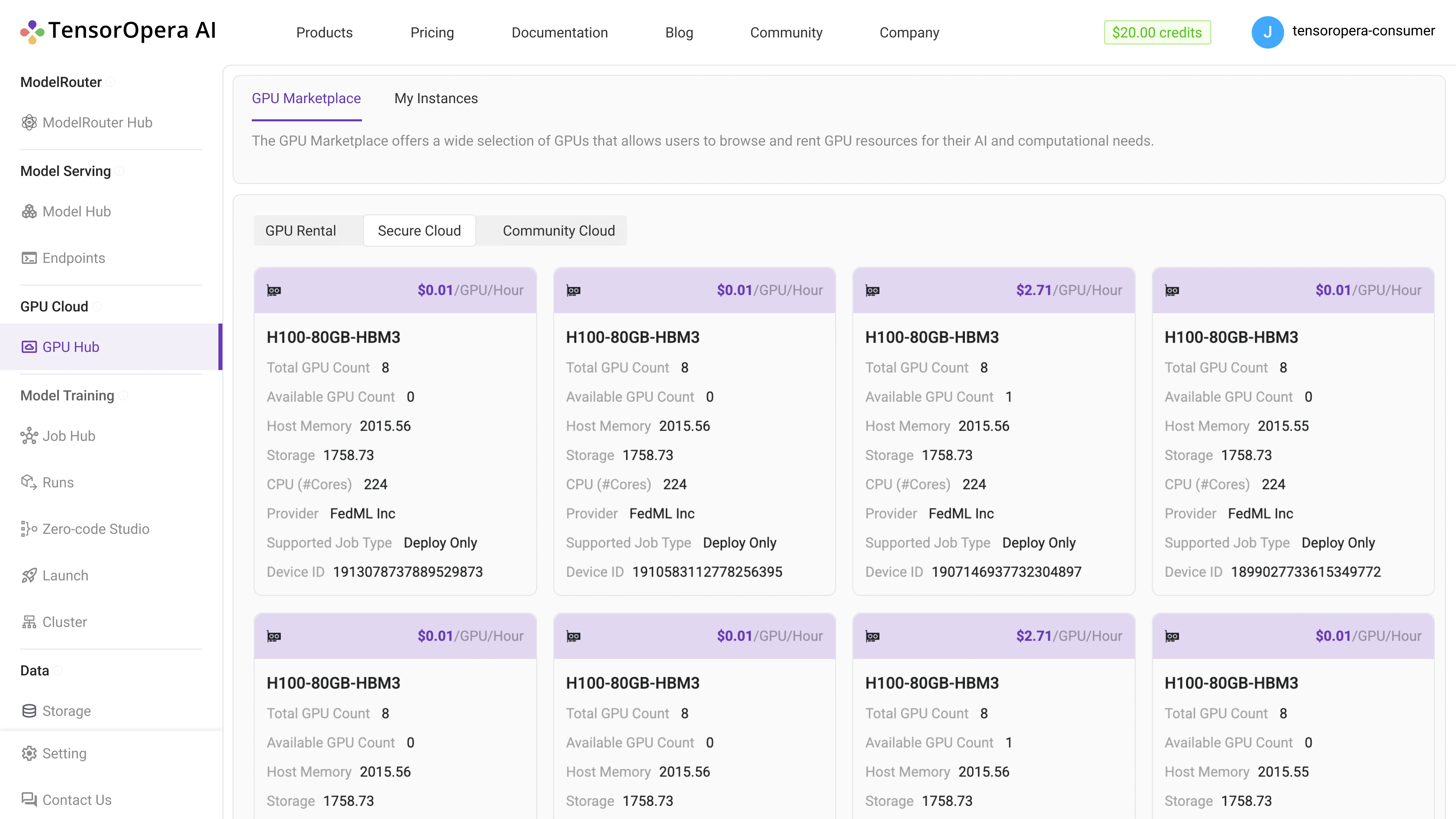1456x819 pixels.
Task: Open the Blog page
Action: pyautogui.click(x=679, y=32)
